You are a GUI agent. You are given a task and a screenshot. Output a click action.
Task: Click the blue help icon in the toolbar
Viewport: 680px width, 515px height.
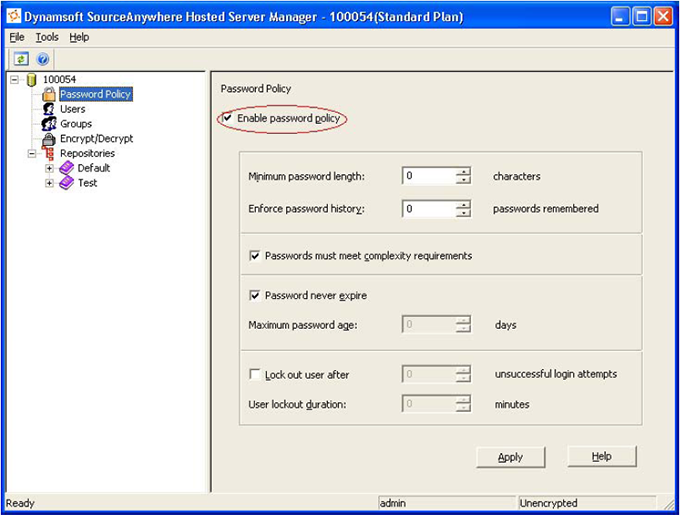tap(43, 59)
